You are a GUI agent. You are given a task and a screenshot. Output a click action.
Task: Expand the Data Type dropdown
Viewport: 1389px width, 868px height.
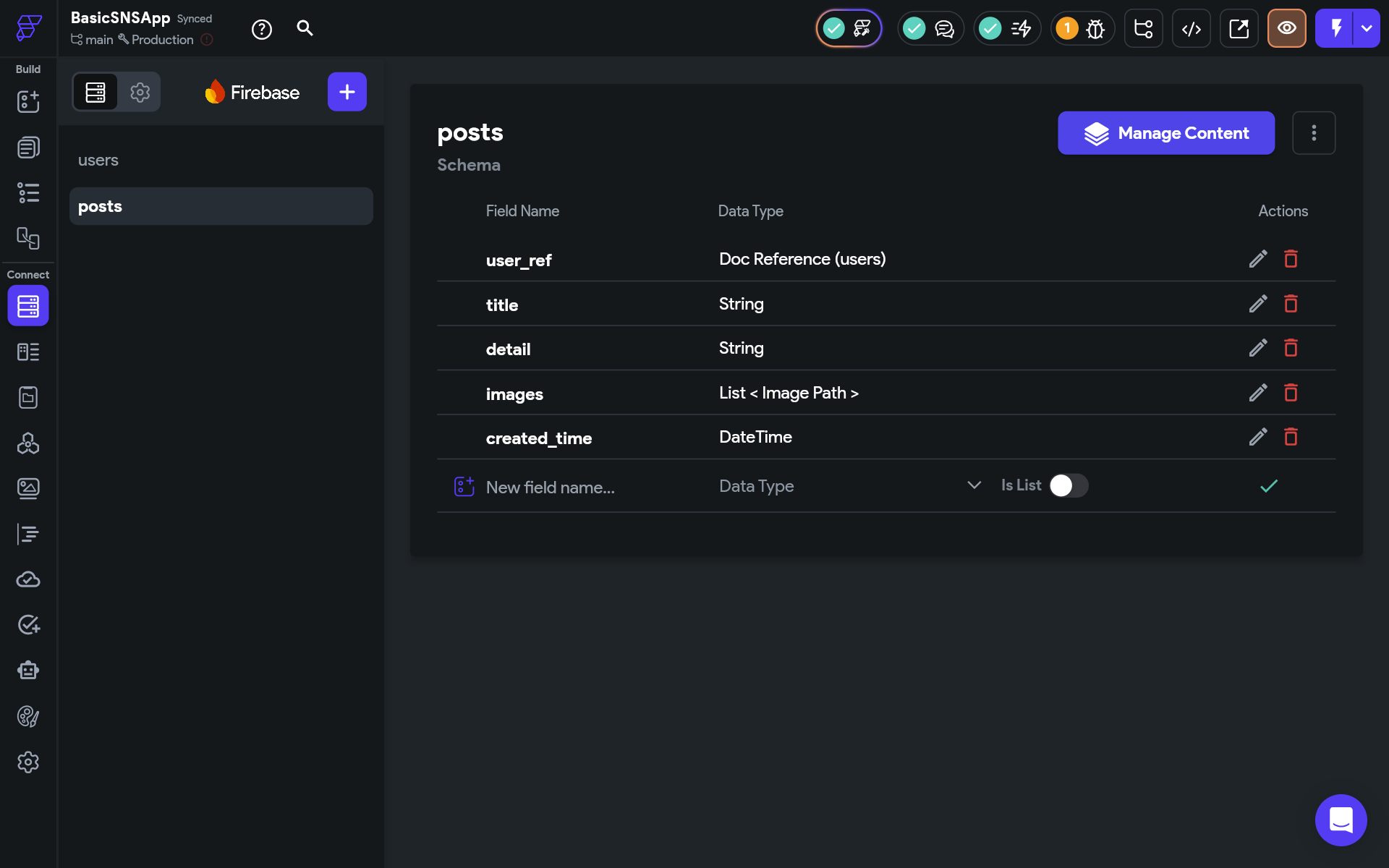(974, 485)
